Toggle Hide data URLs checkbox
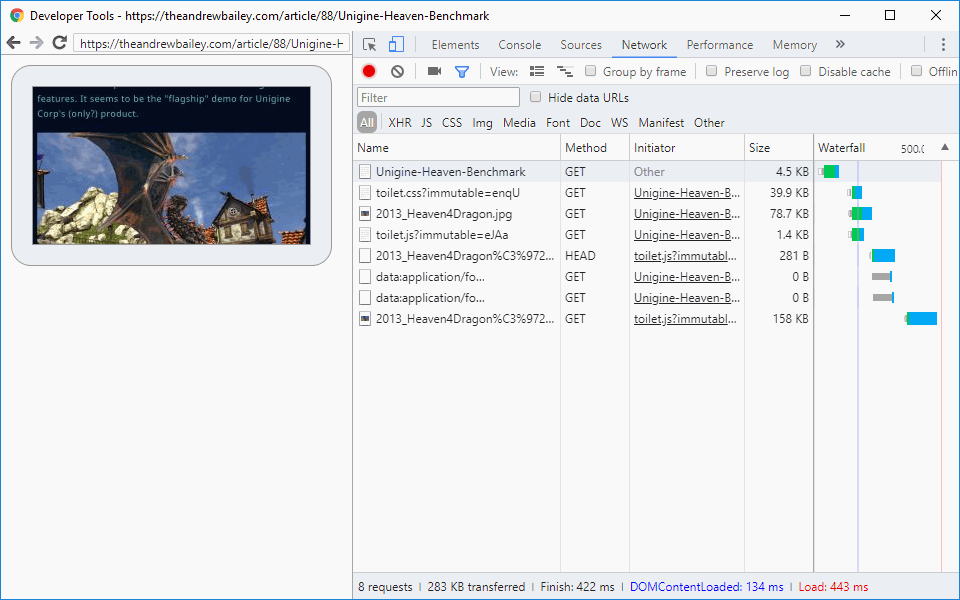Screen dimensions: 960x600 point(536,97)
